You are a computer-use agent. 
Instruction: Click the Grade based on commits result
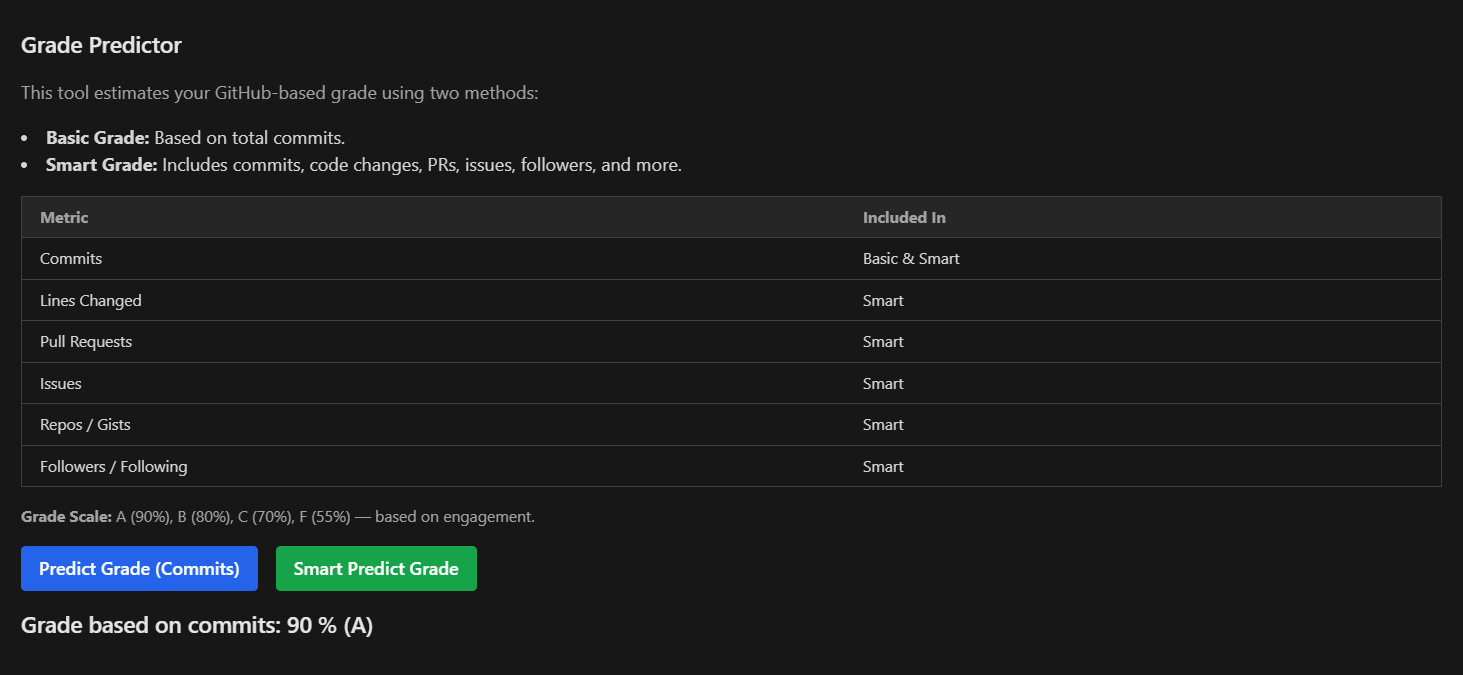point(197,626)
